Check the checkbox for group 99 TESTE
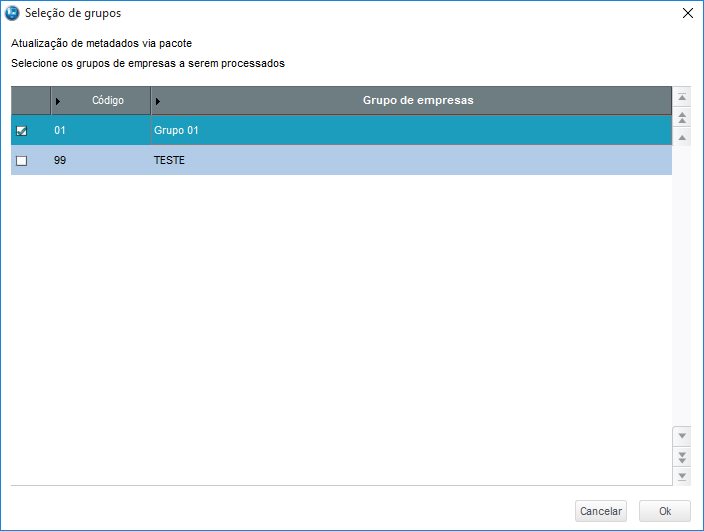Image resolution: width=704 pixels, height=531 pixels. (x=21, y=161)
